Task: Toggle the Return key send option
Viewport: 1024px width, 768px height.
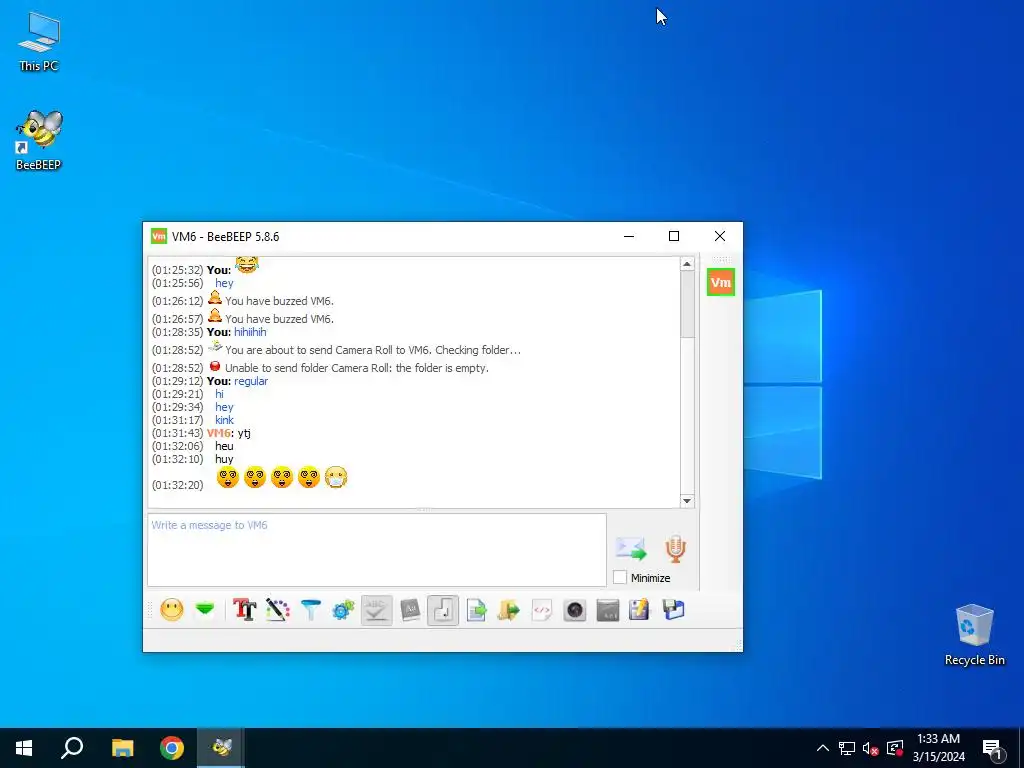Action: pyautogui.click(x=443, y=610)
